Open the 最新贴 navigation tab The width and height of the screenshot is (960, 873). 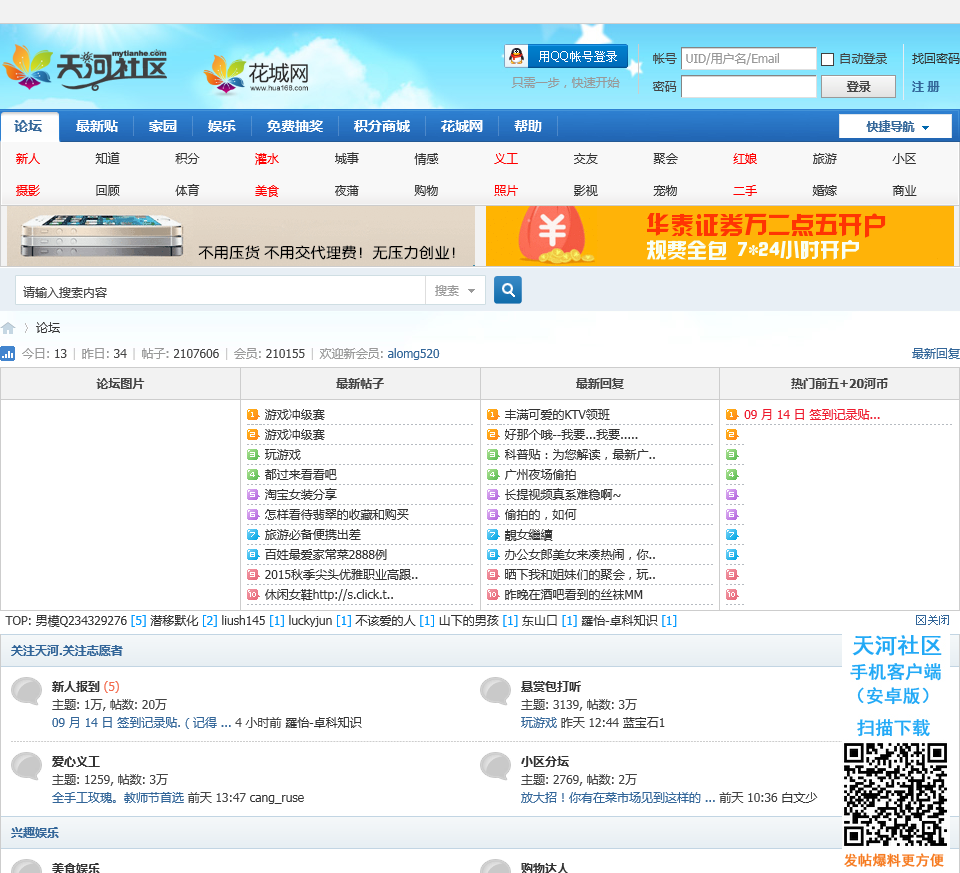97,126
